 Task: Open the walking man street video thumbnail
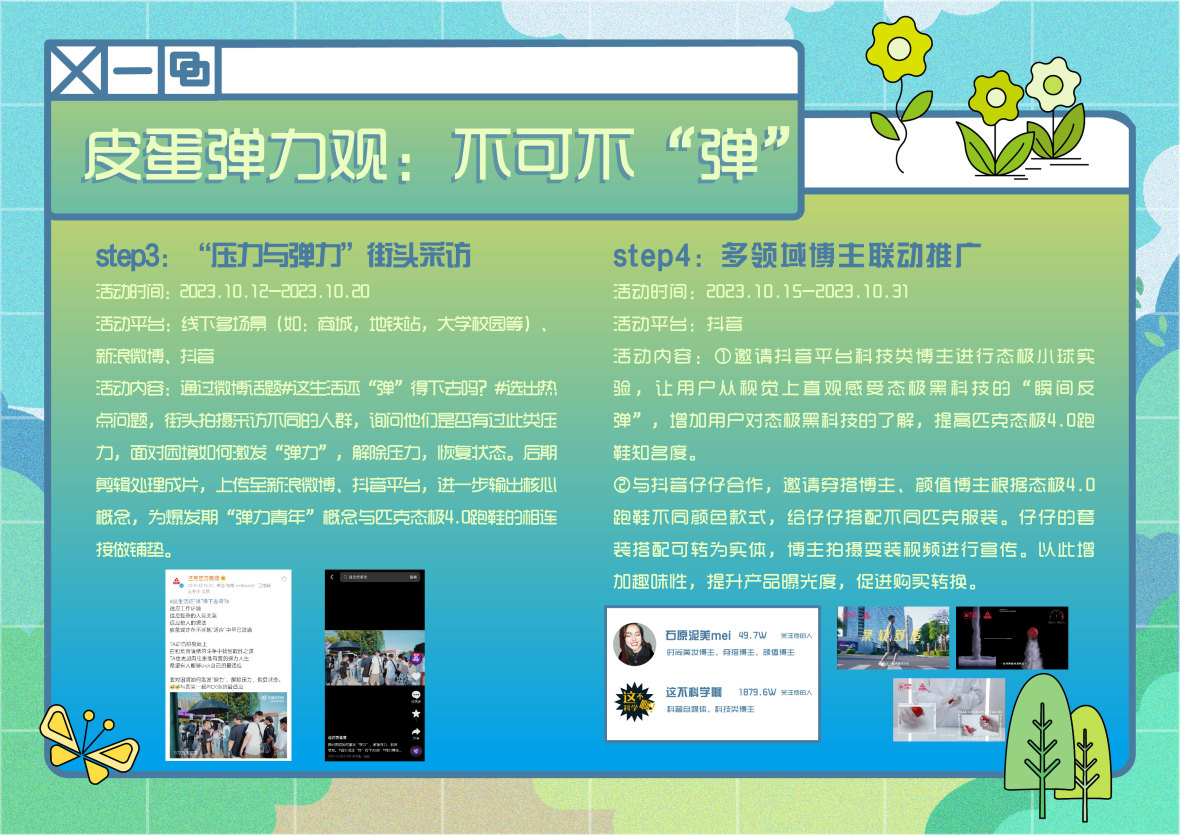pyautogui.click(x=893, y=638)
